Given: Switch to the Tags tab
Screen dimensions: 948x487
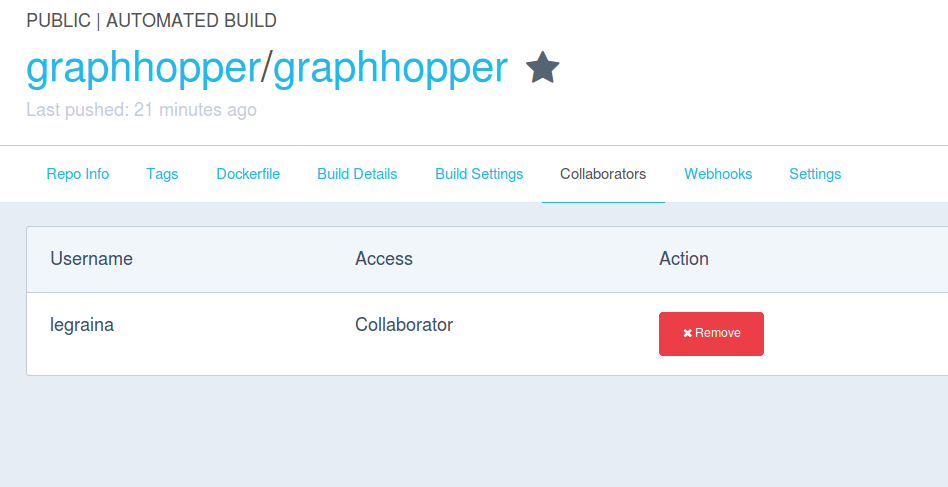Looking at the screenshot, I should (162, 174).
